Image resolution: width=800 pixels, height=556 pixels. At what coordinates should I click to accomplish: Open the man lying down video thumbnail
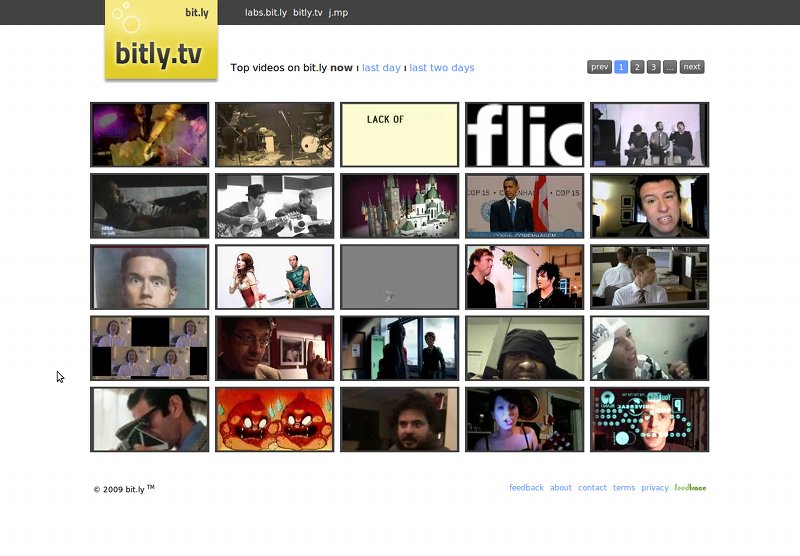pyautogui.click(x=149, y=206)
